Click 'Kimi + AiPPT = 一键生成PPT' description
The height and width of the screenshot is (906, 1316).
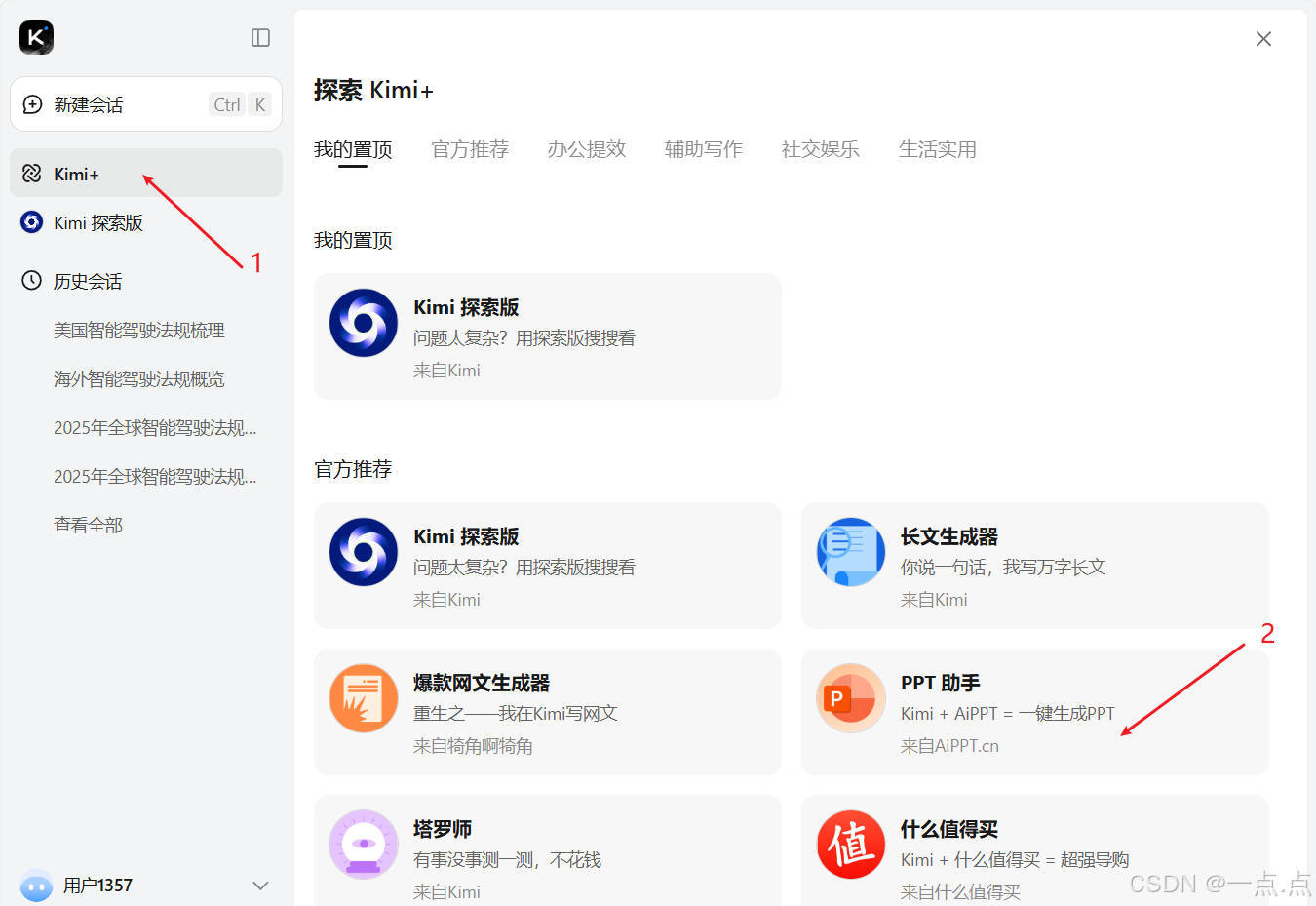tap(1008, 713)
